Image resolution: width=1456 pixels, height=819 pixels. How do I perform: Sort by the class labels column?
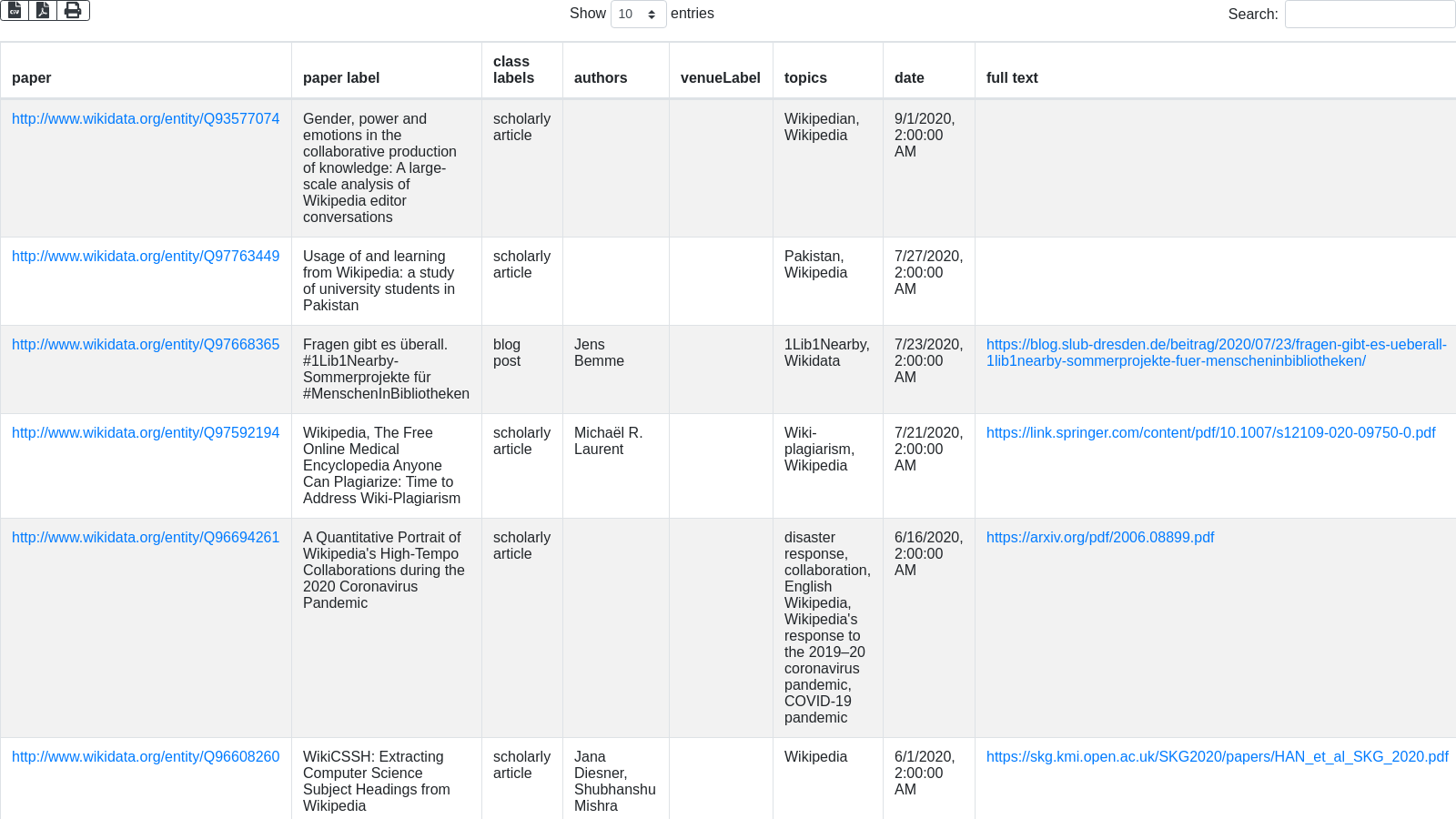click(x=513, y=70)
